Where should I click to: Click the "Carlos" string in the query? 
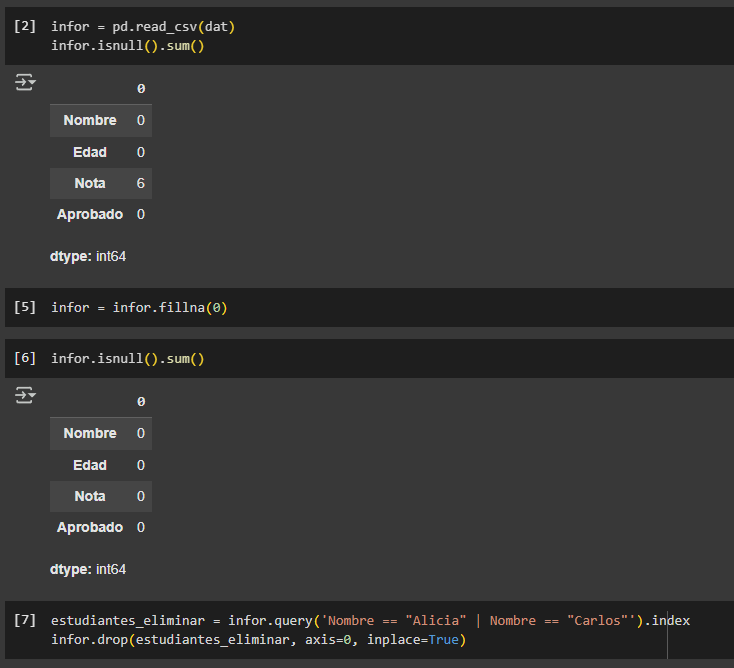[x=597, y=621]
